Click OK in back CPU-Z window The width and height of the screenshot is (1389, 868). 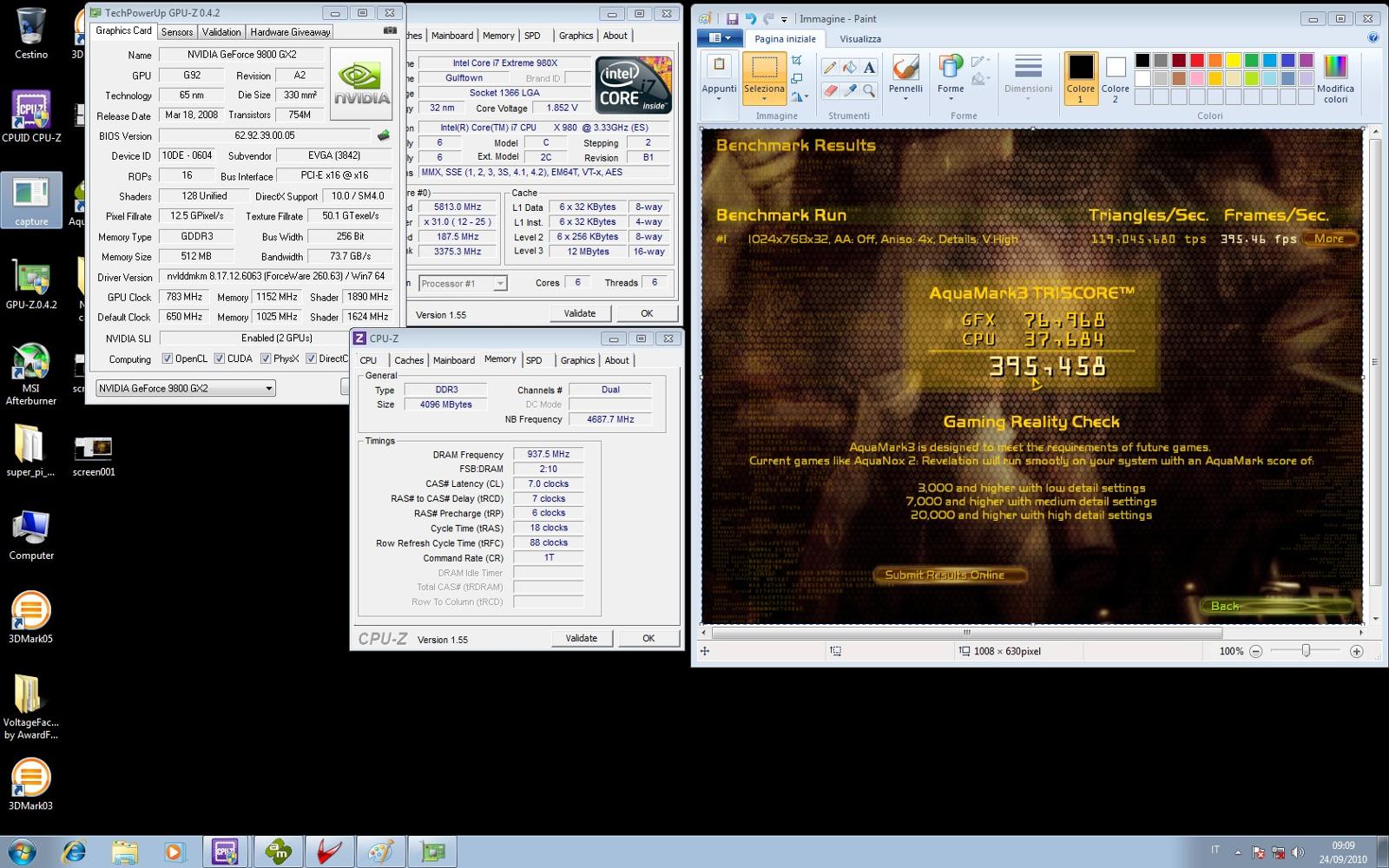647,313
